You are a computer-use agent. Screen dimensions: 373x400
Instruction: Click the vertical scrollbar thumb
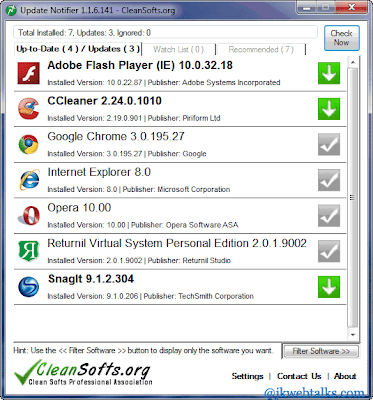(x=353, y=197)
